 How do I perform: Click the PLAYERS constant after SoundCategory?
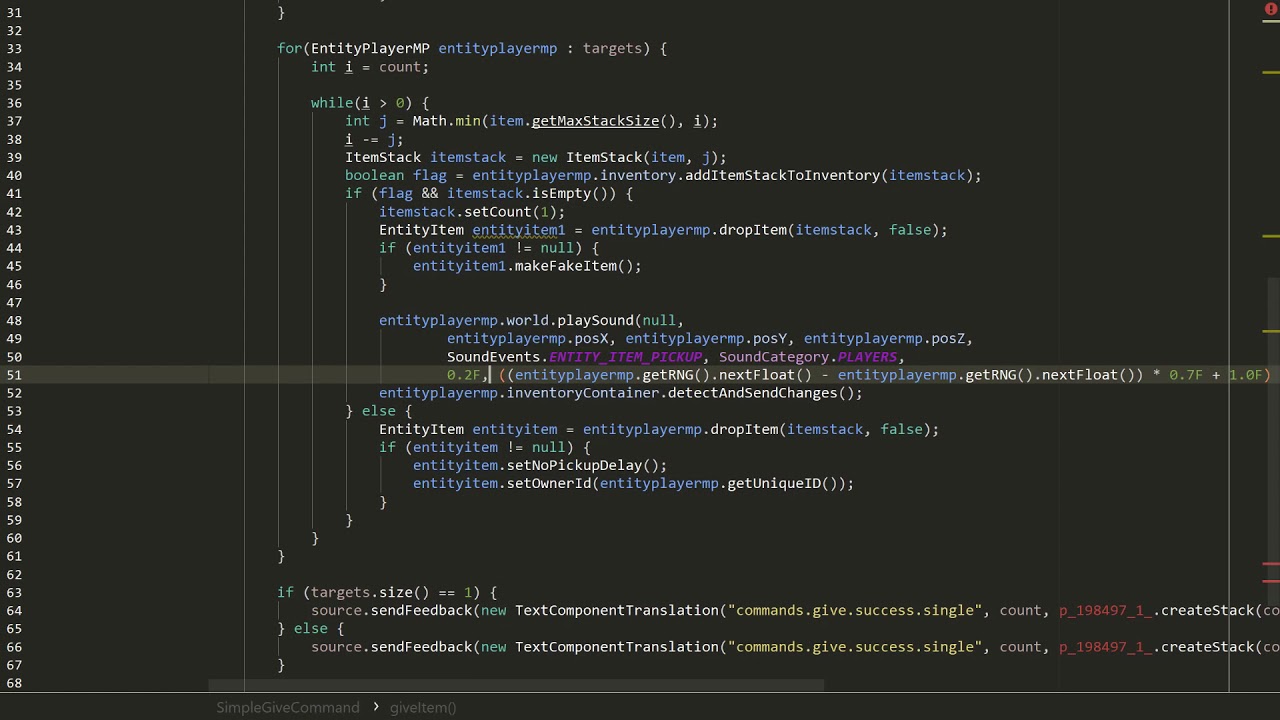[x=867, y=357]
